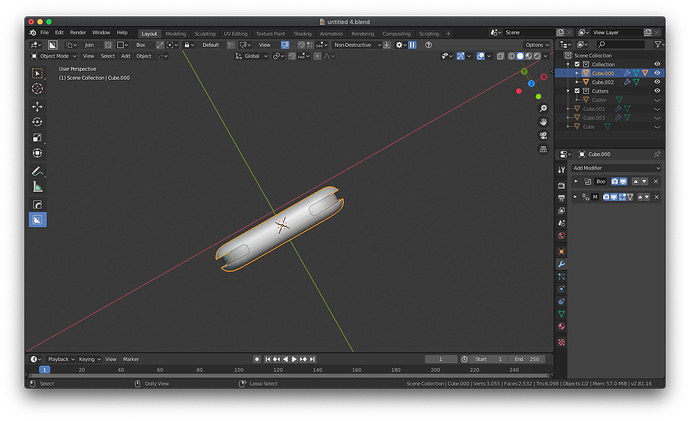Pick the Annotate pencil tool
The width and height of the screenshot is (690, 421).
click(x=37, y=171)
